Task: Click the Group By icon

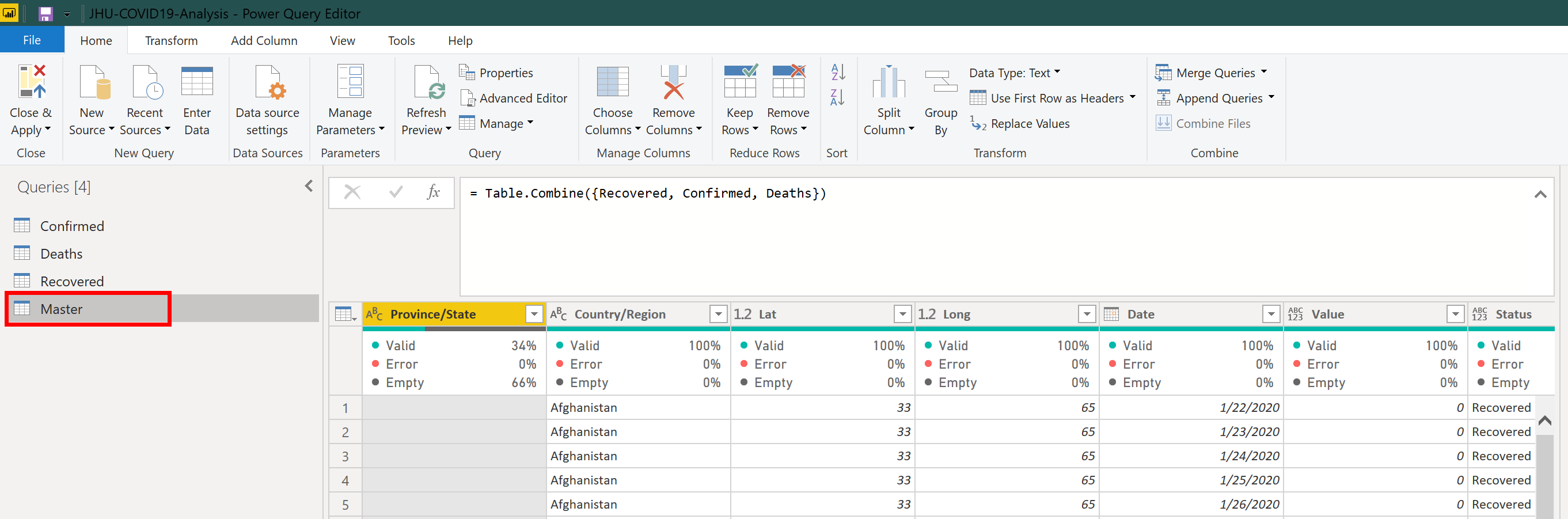Action: [941, 82]
